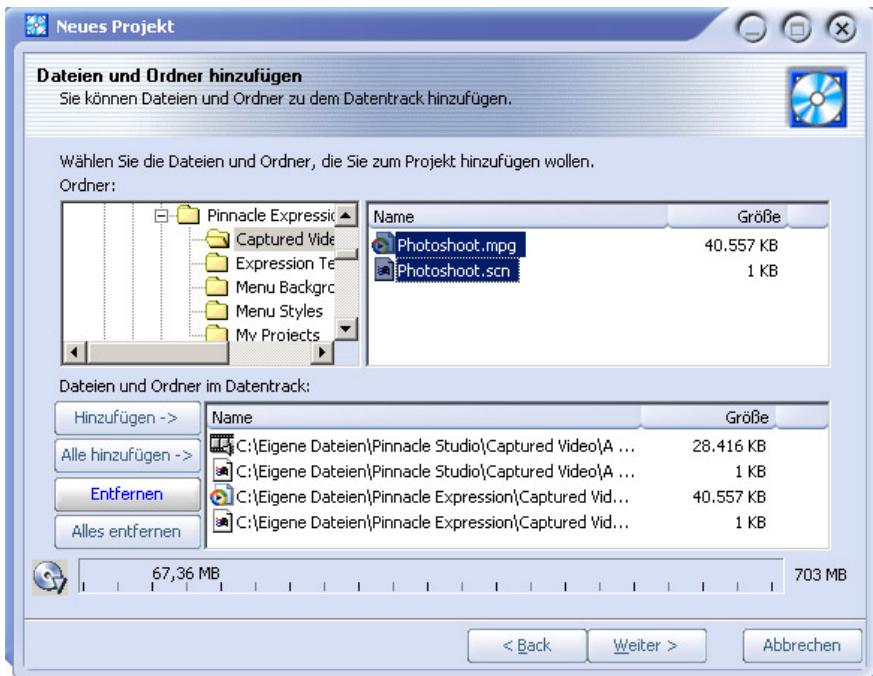
Task: Select the My Projects folder label
Action: (278, 334)
